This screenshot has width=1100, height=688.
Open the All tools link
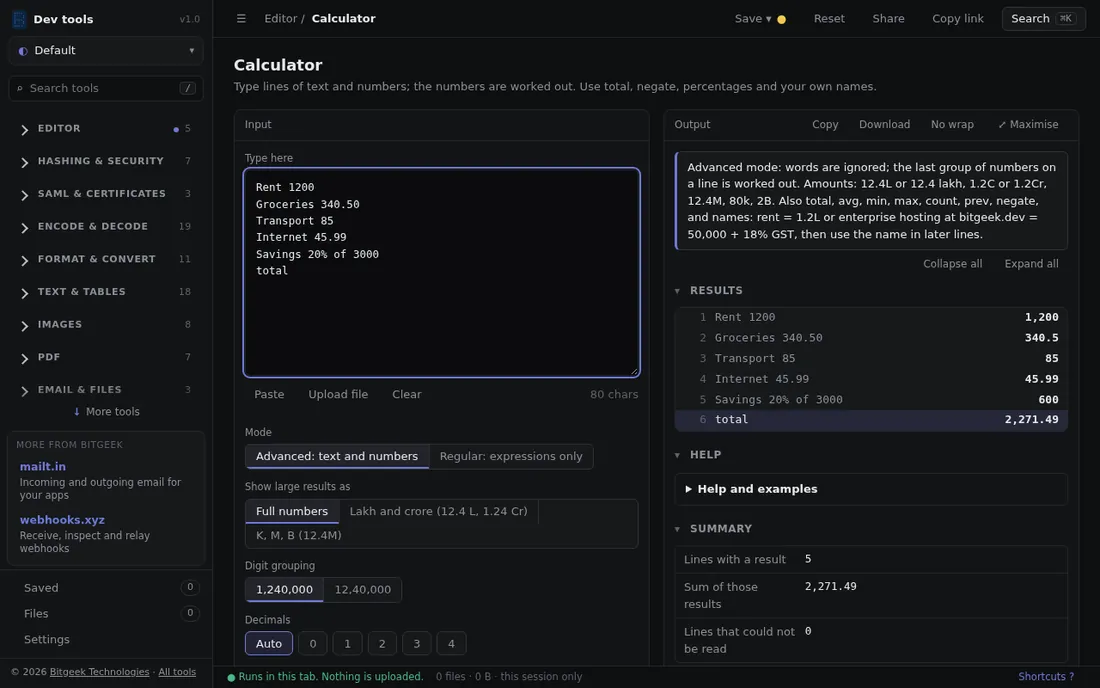click(x=177, y=673)
